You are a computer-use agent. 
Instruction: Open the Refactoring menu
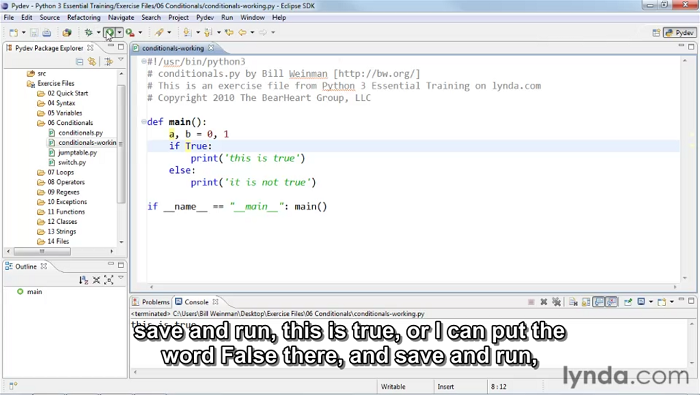pos(84,17)
